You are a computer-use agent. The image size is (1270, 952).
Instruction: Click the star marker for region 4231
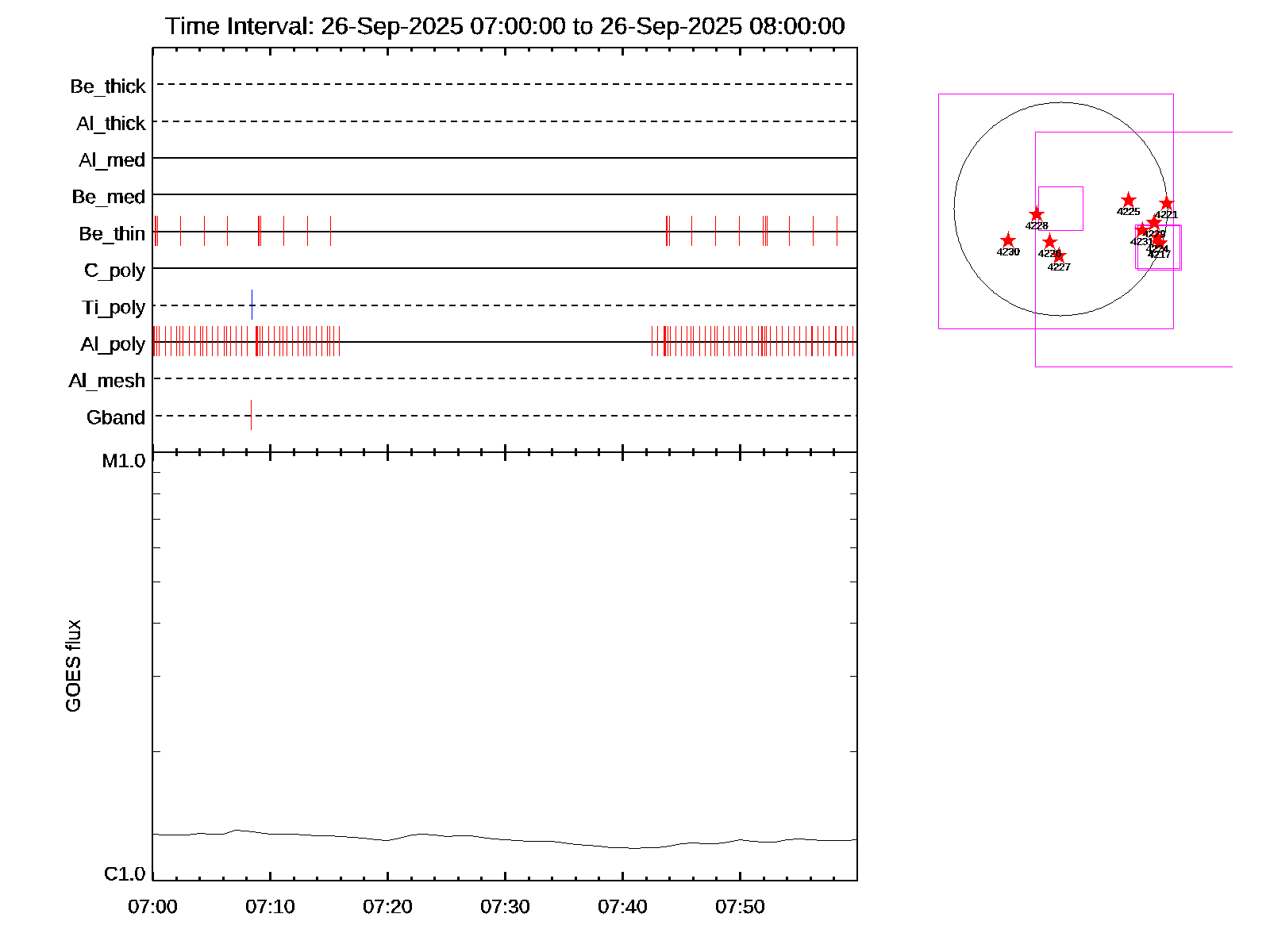point(1141,231)
